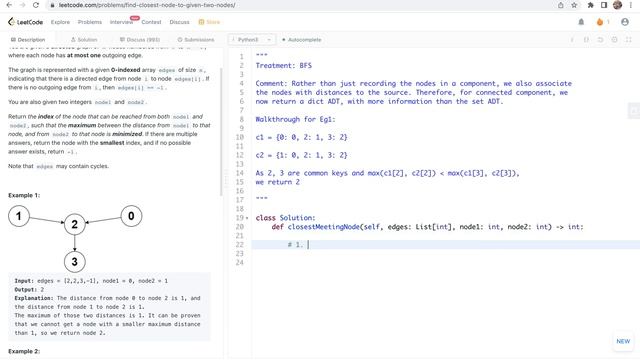The width and height of the screenshot is (640, 360).
Task: Click def closestMeetingNode line in editor
Action: pos(427,227)
